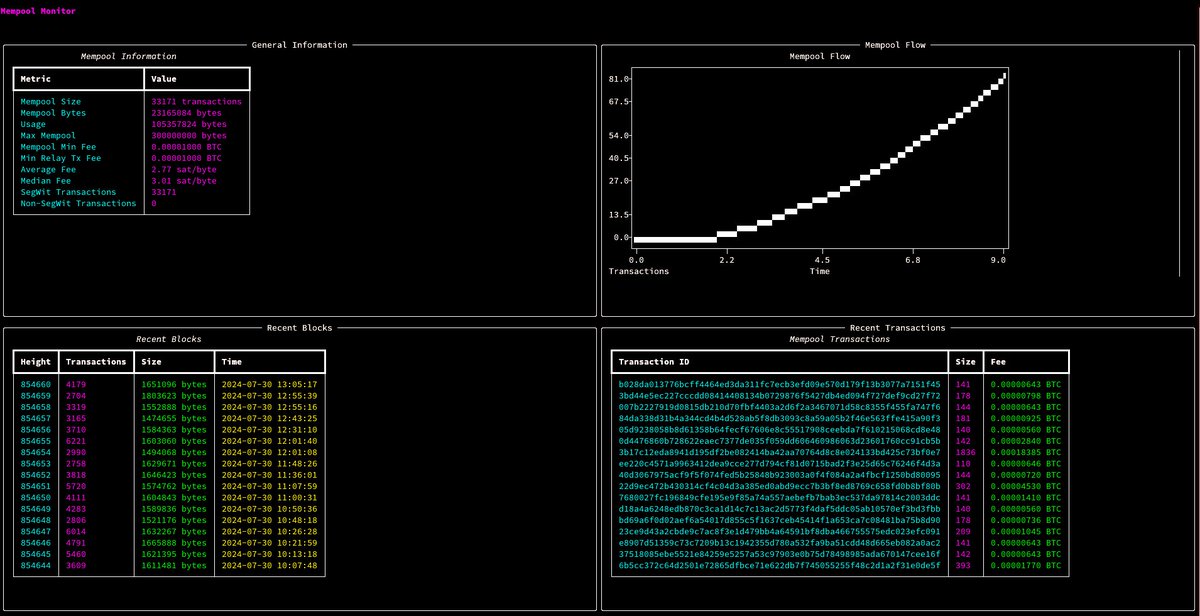Click fee 0.00001770 BTC
The height and width of the screenshot is (616, 1200).
[1024, 566]
